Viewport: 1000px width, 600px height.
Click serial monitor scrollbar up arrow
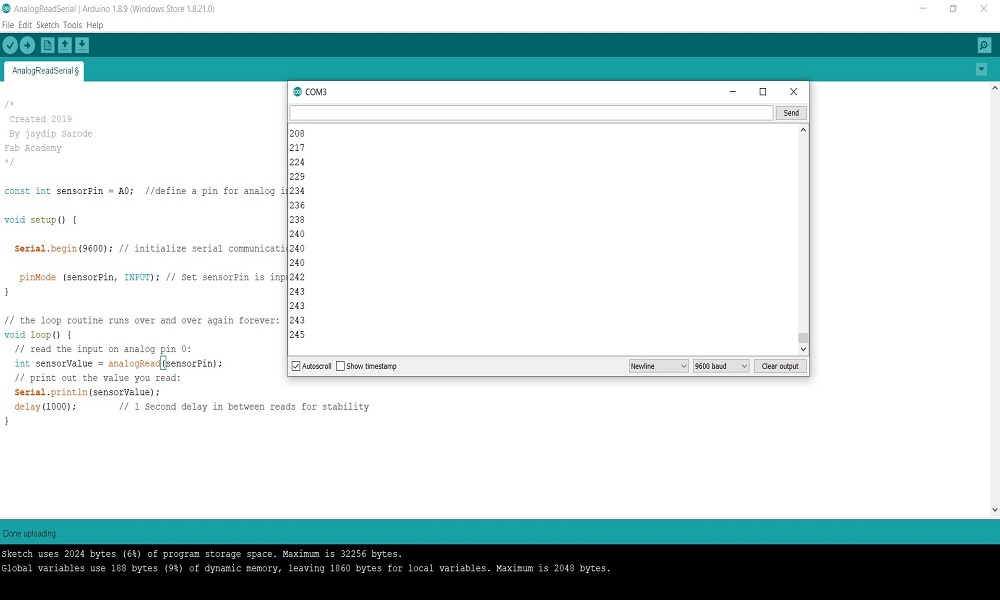pyautogui.click(x=803, y=129)
